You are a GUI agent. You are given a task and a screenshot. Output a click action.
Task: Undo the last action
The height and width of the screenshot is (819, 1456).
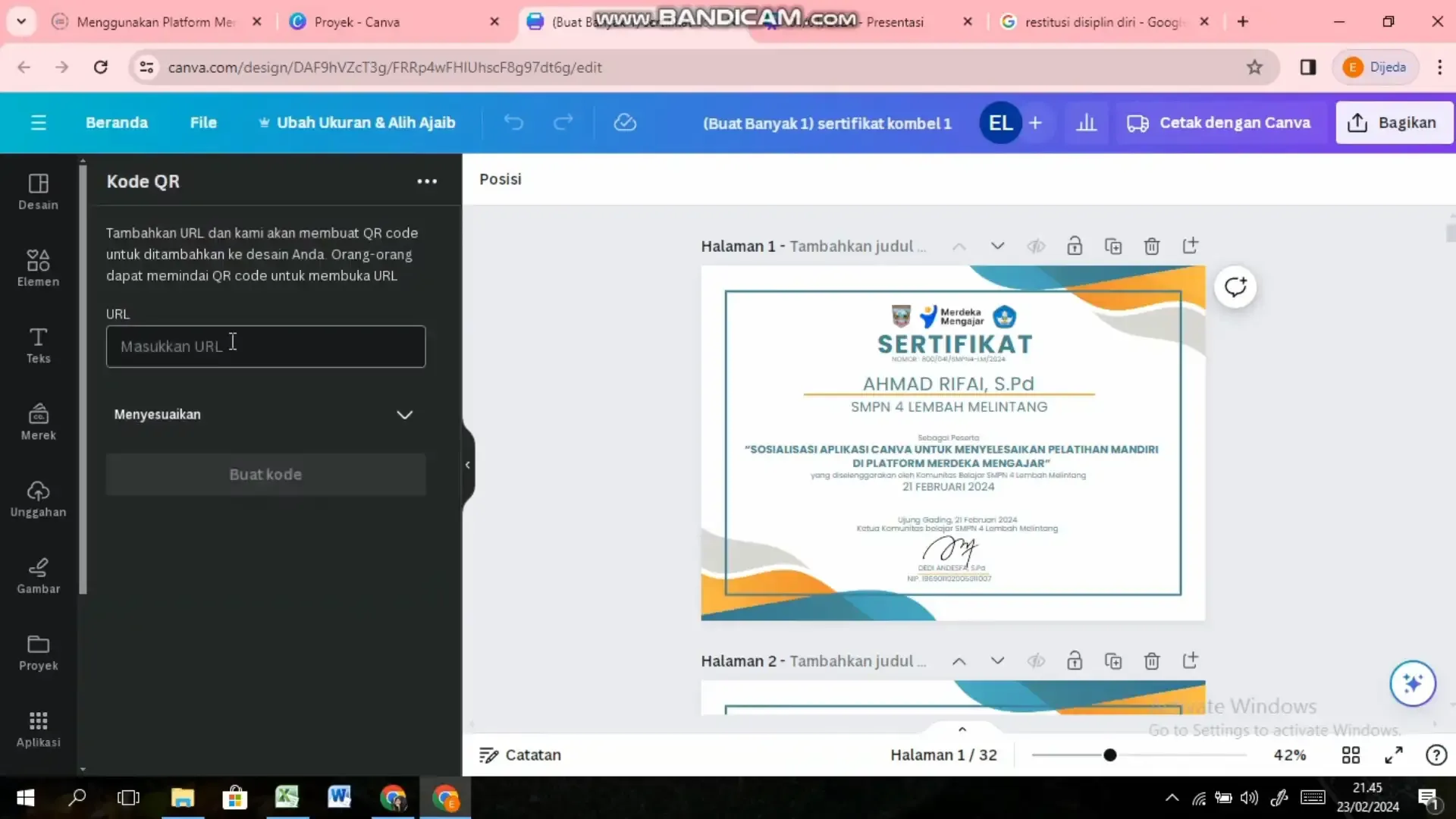[x=513, y=123]
